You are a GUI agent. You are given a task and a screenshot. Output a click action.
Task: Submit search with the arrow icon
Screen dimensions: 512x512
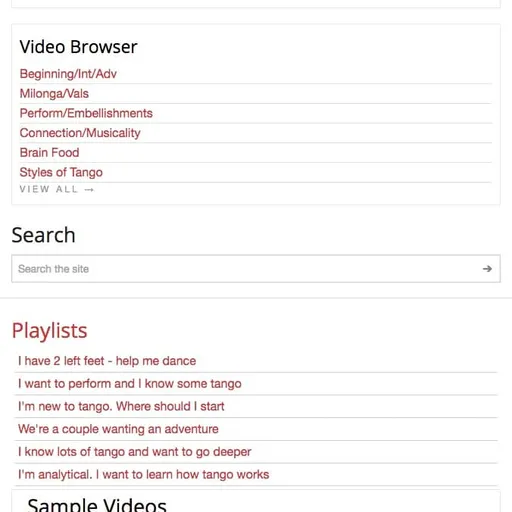point(487,269)
